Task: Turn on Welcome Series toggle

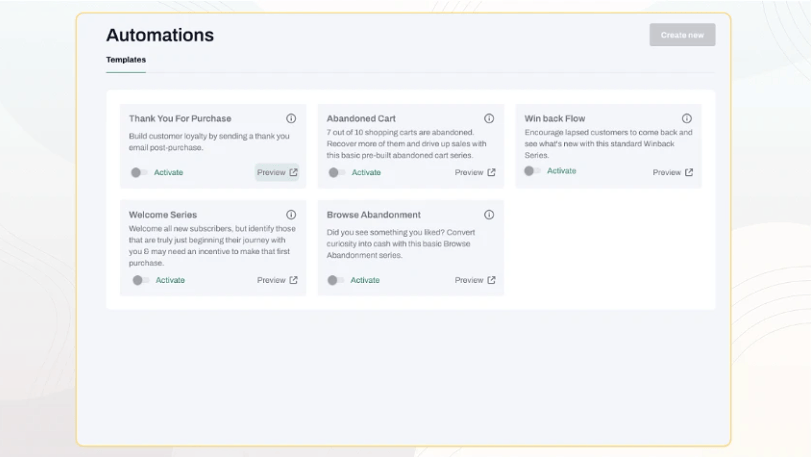Action: click(x=140, y=280)
